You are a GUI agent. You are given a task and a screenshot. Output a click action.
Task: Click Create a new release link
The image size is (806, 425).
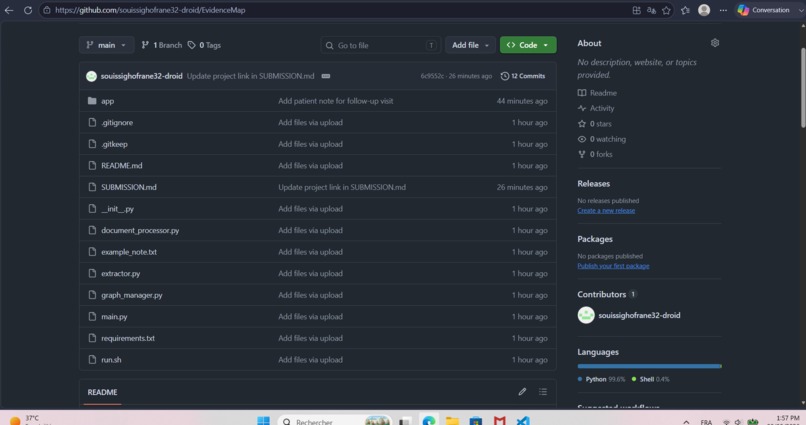606,211
